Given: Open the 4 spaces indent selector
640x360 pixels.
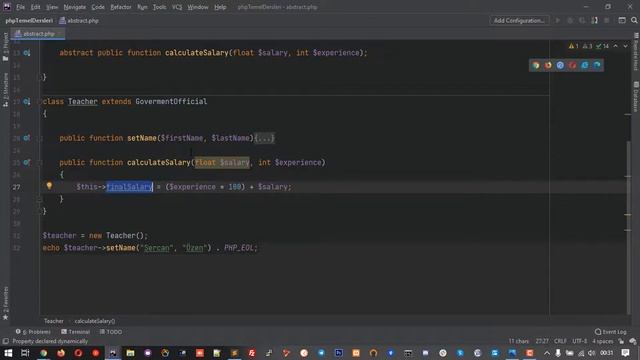Looking at the screenshot, I should coord(603,341).
